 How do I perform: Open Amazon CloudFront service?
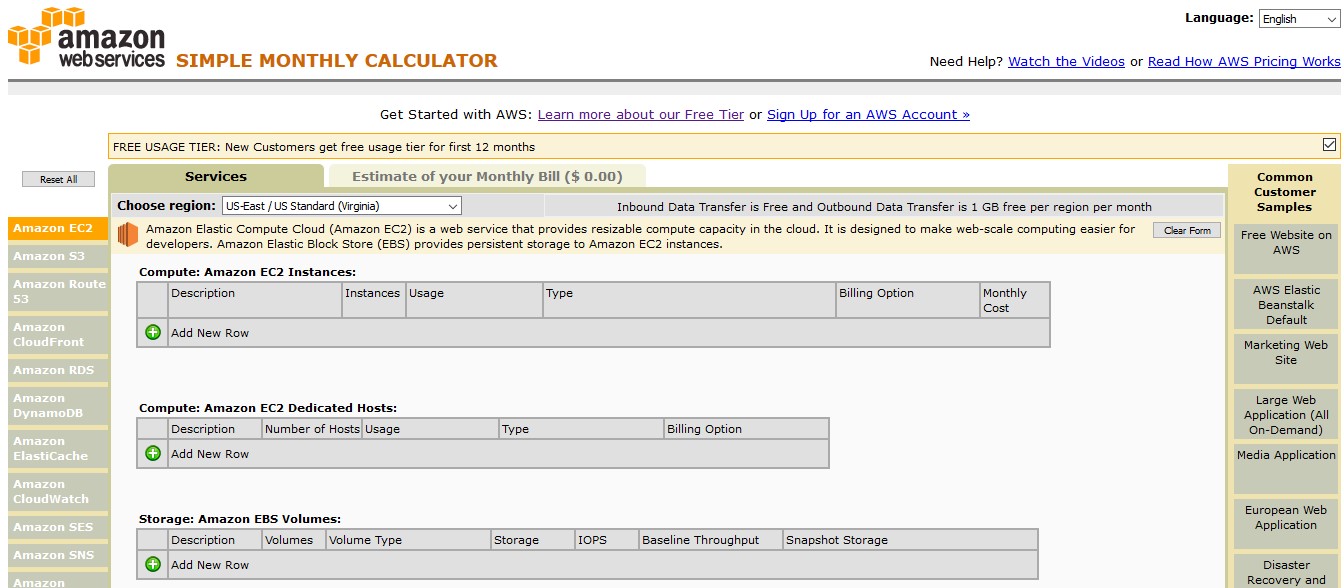pyautogui.click(x=57, y=334)
